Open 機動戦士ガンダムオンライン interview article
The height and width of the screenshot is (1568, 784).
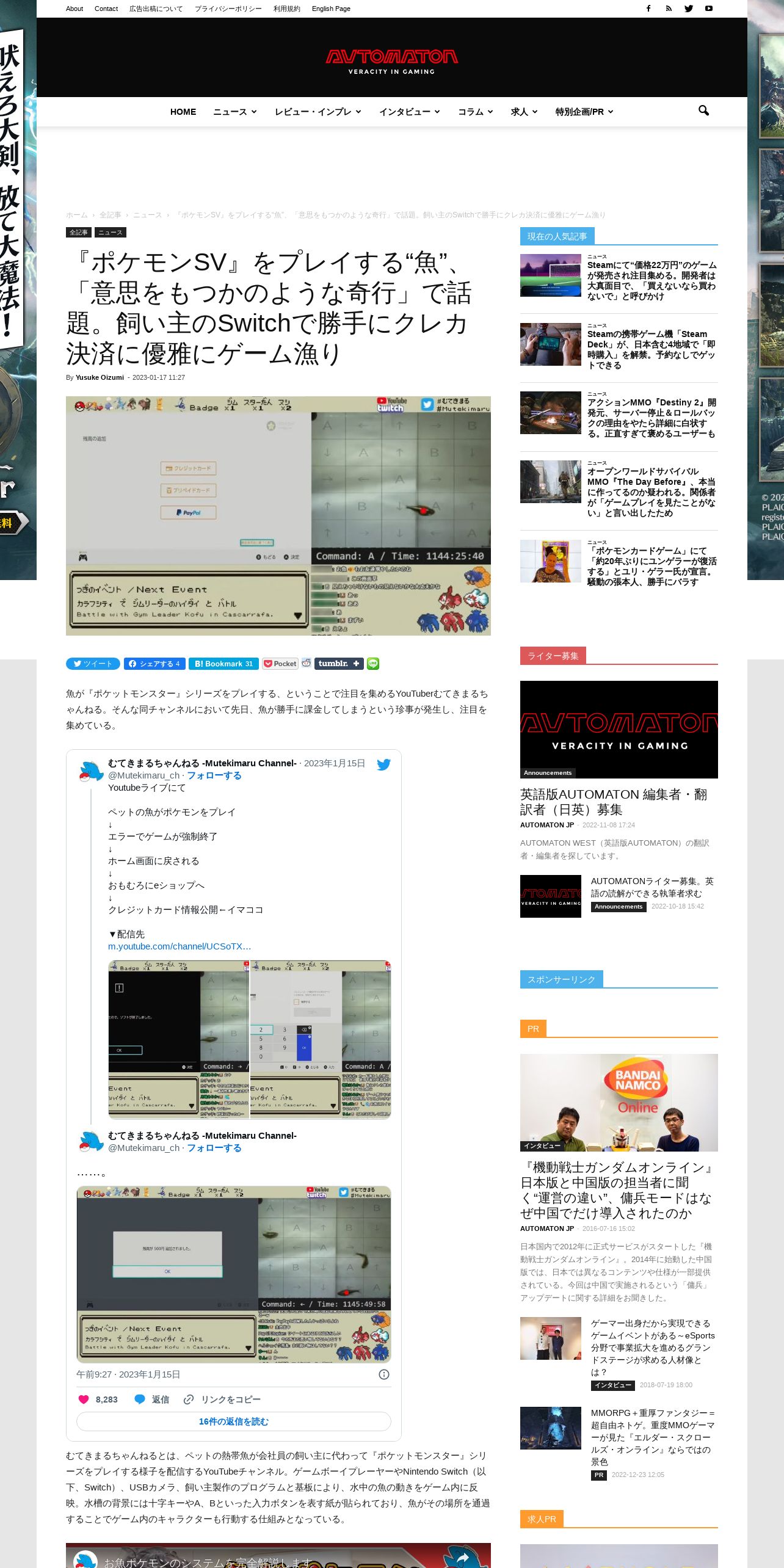tap(617, 1190)
